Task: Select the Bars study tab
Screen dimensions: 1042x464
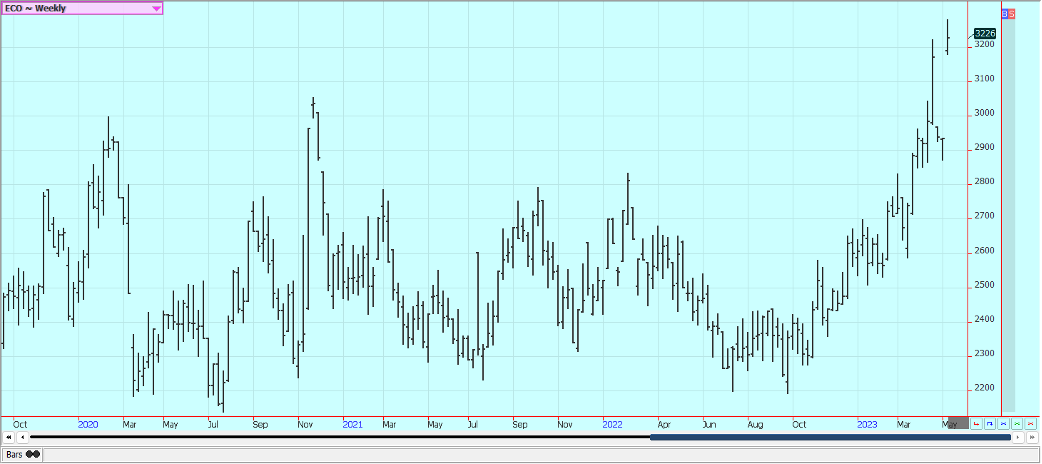Action: (22, 455)
